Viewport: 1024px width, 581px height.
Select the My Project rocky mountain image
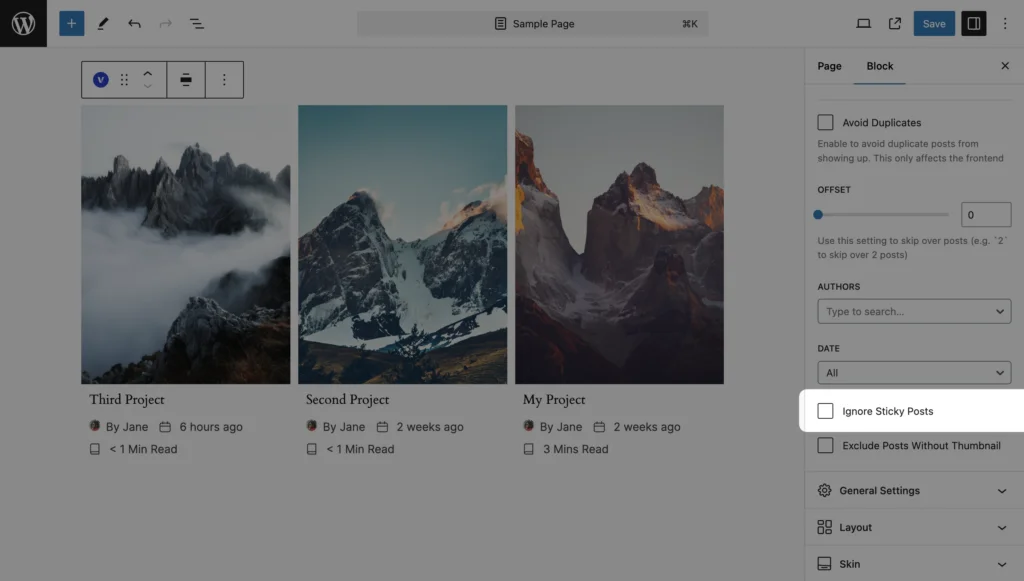point(619,244)
